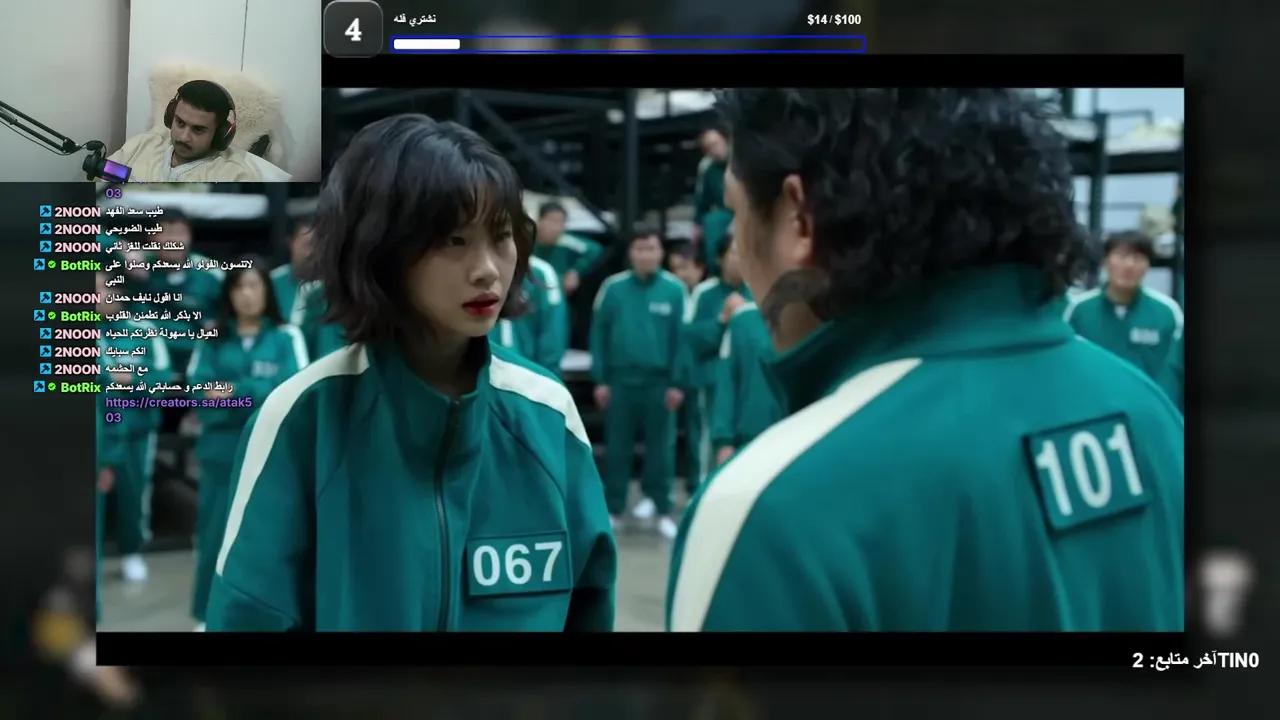Click the donation goal progress bar

tap(628, 44)
